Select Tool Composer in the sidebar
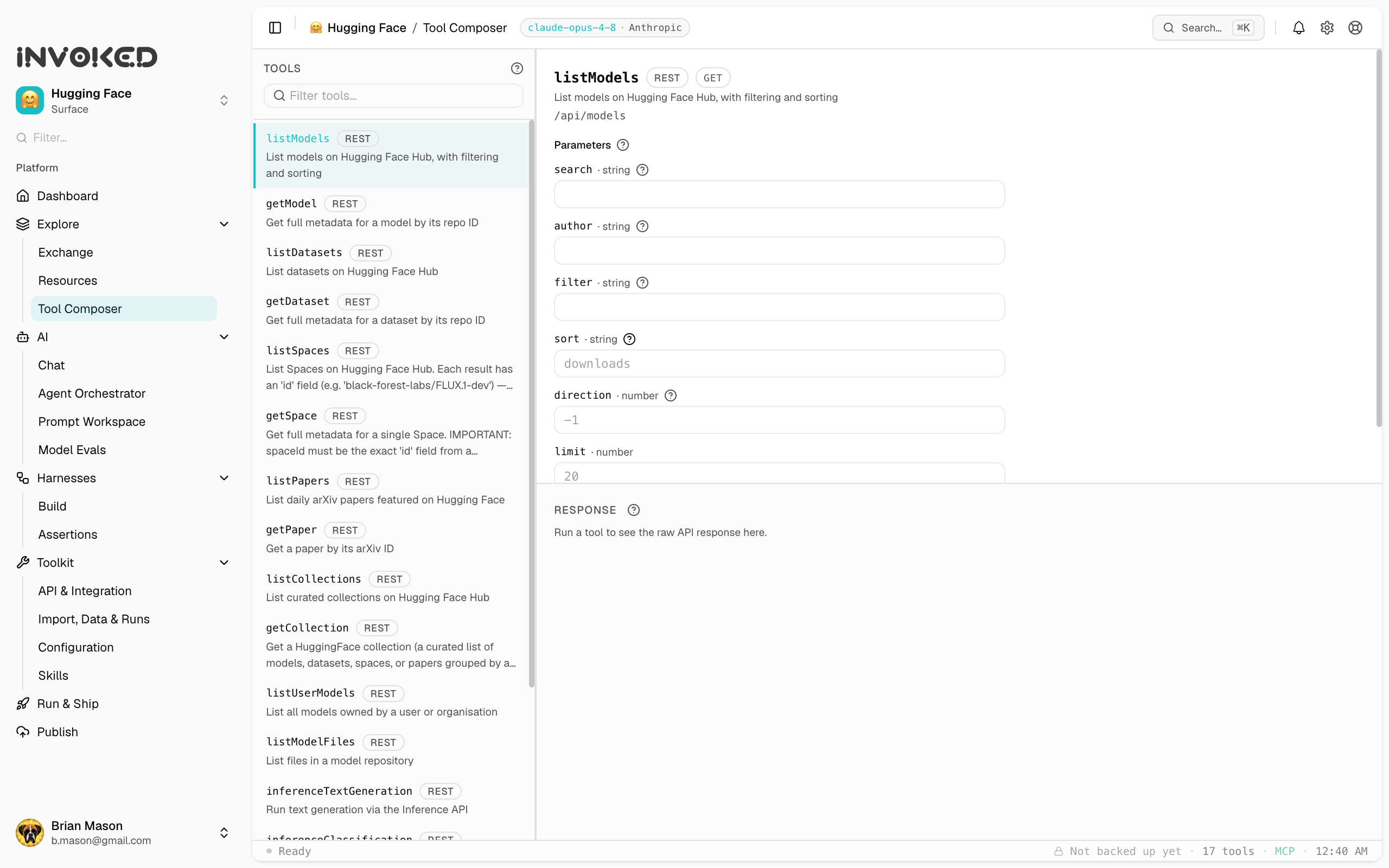The image size is (1389, 868). click(x=124, y=309)
